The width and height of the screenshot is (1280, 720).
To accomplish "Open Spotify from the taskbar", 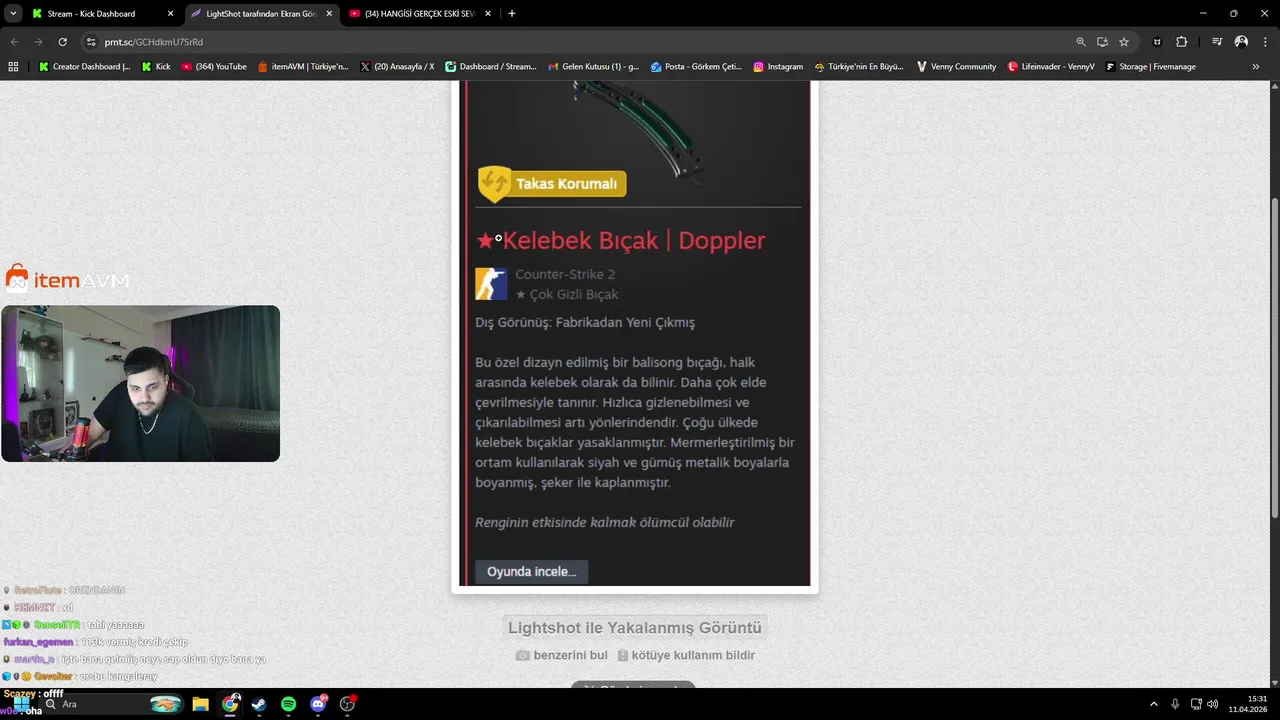I will pyautogui.click(x=288, y=704).
